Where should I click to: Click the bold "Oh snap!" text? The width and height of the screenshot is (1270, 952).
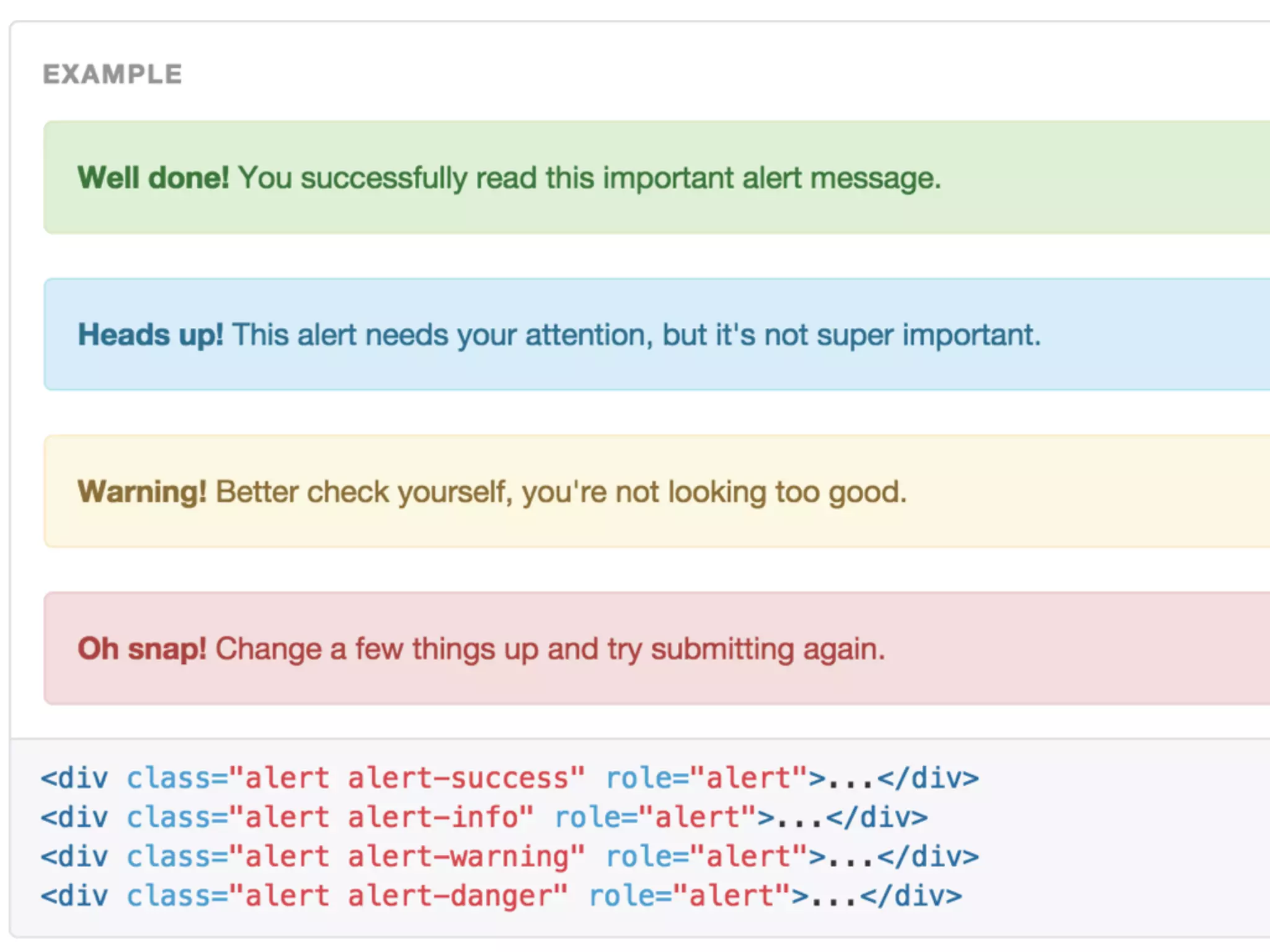click(x=141, y=649)
